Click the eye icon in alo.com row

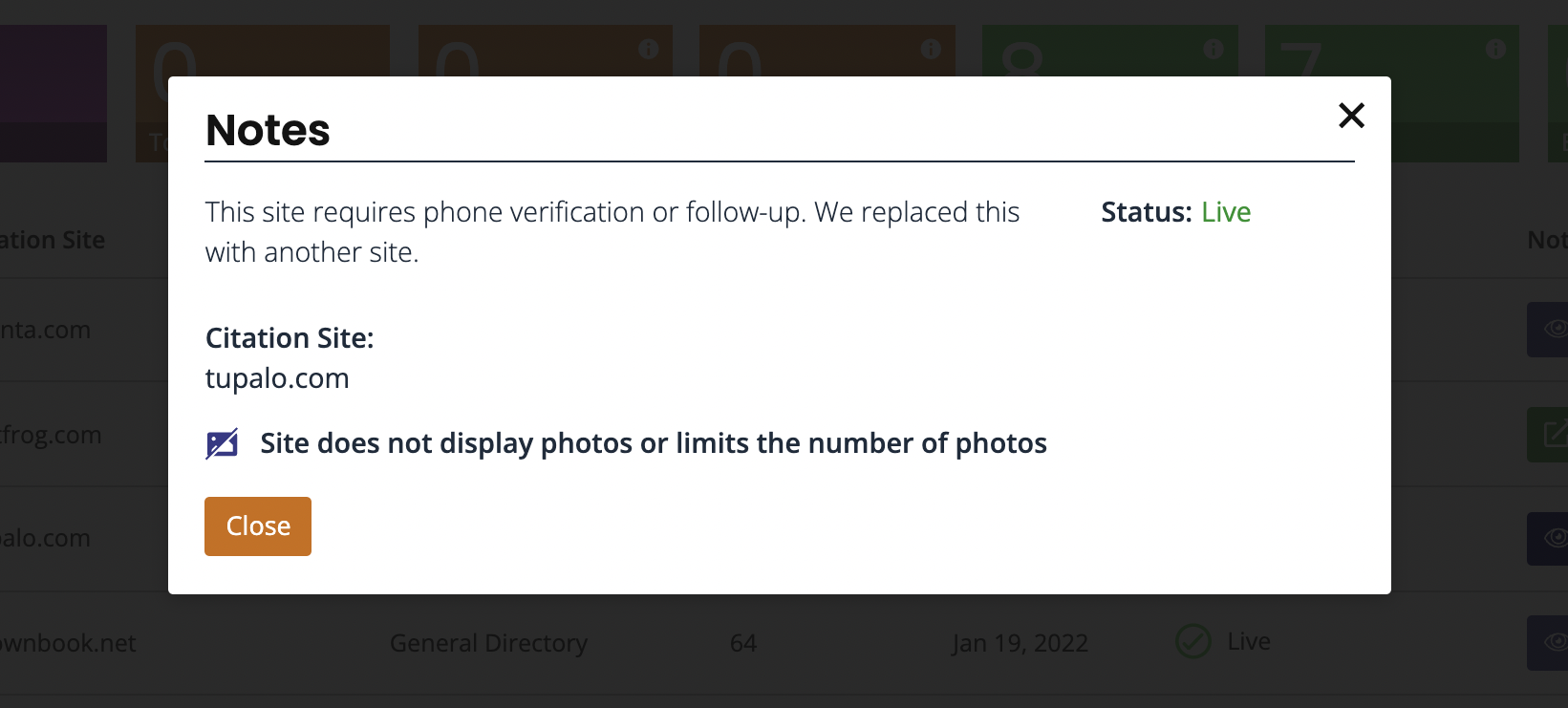click(1549, 539)
